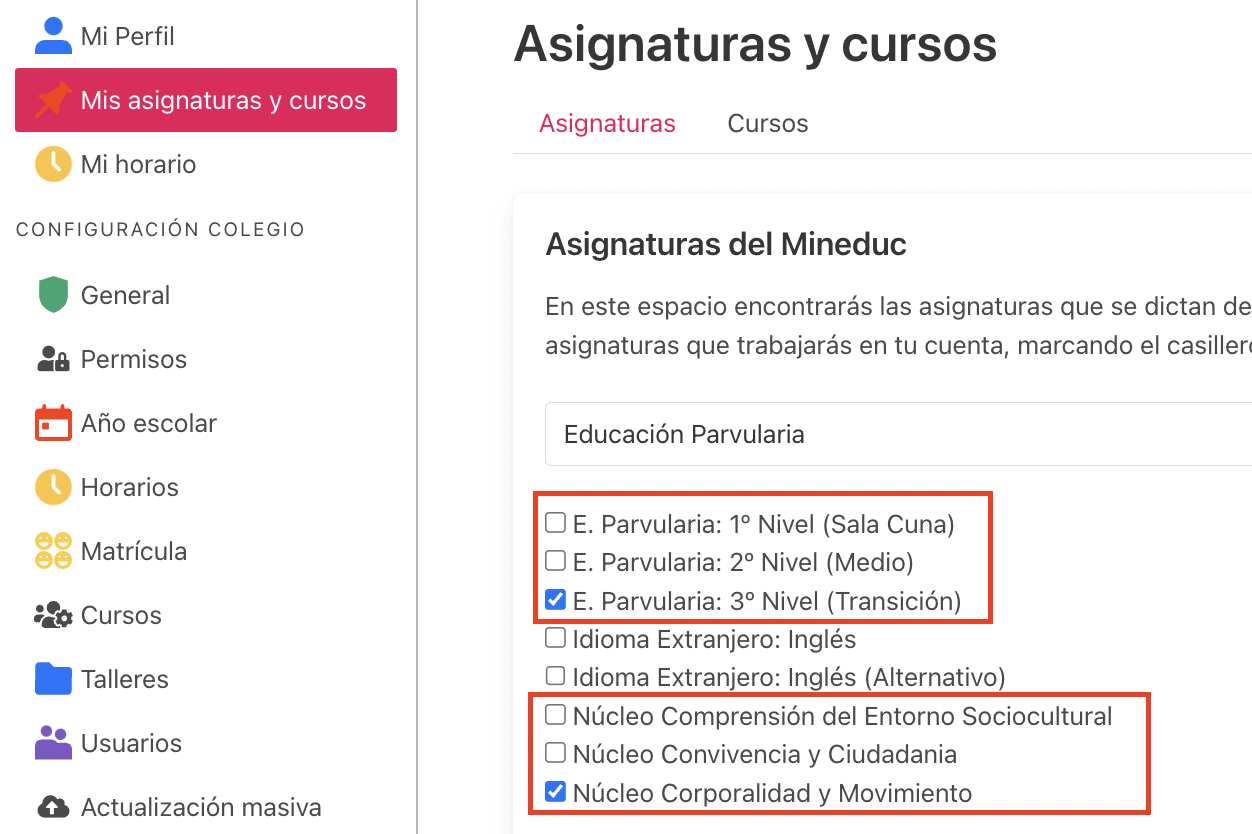Click the blue Talleres folder icon
The width and height of the screenshot is (1252, 834).
click(53, 679)
